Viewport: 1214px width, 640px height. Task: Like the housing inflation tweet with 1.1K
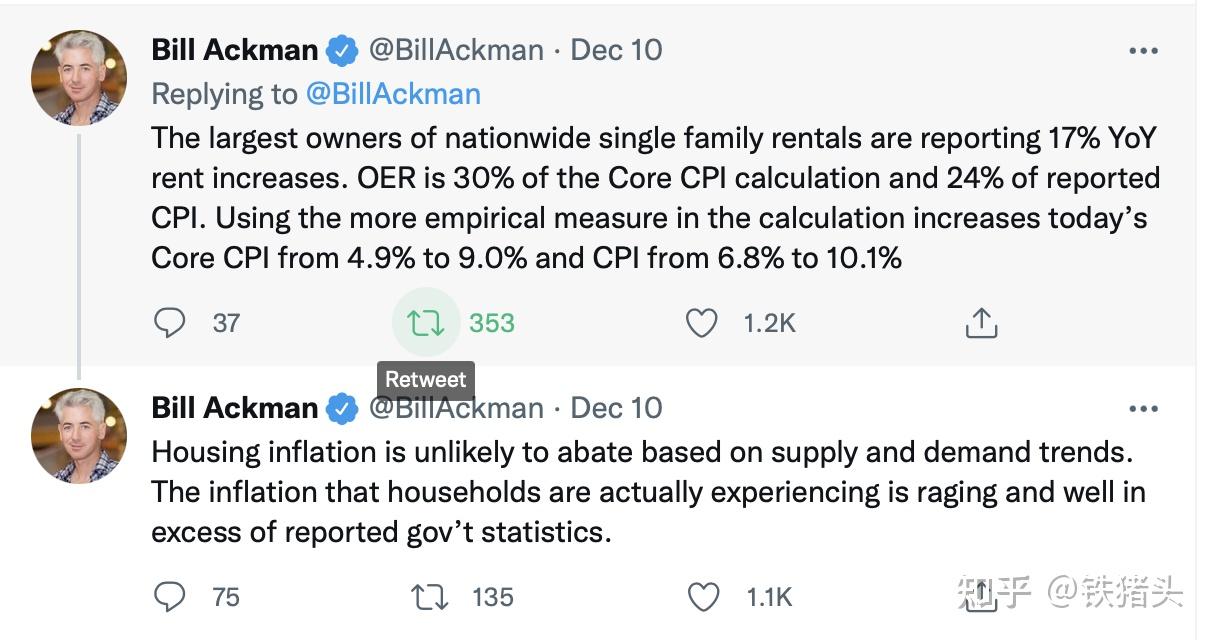(x=704, y=597)
